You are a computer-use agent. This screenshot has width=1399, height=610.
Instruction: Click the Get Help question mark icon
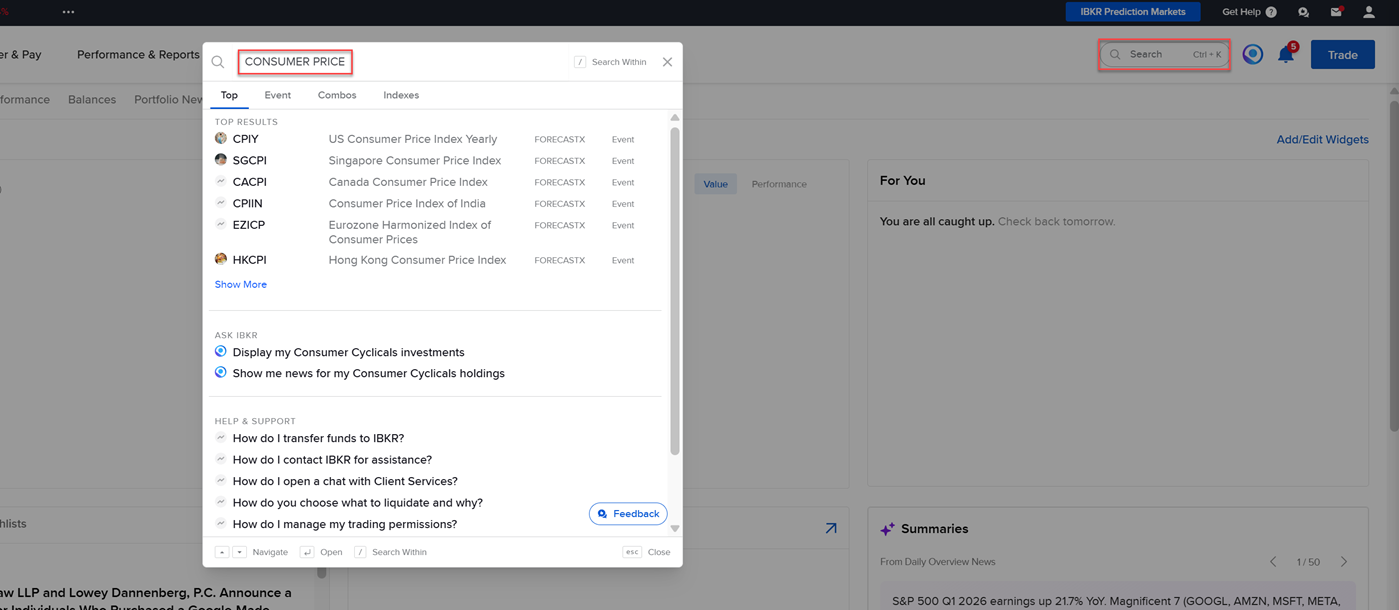tap(1271, 12)
